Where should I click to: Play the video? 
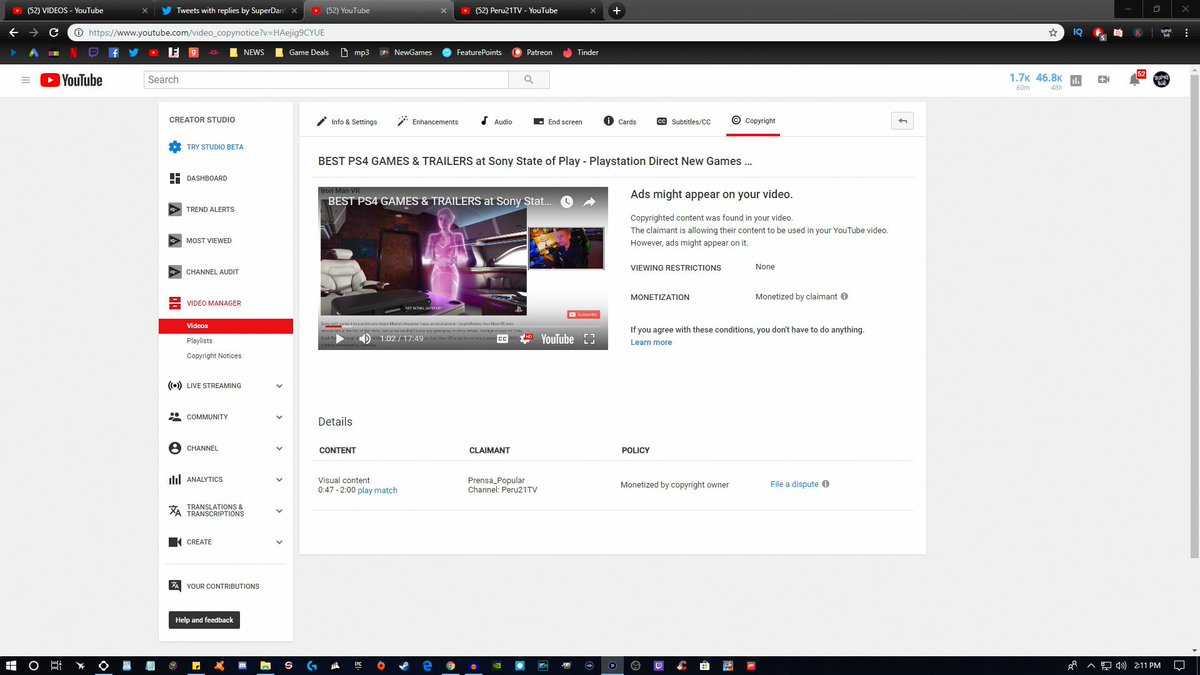340,339
